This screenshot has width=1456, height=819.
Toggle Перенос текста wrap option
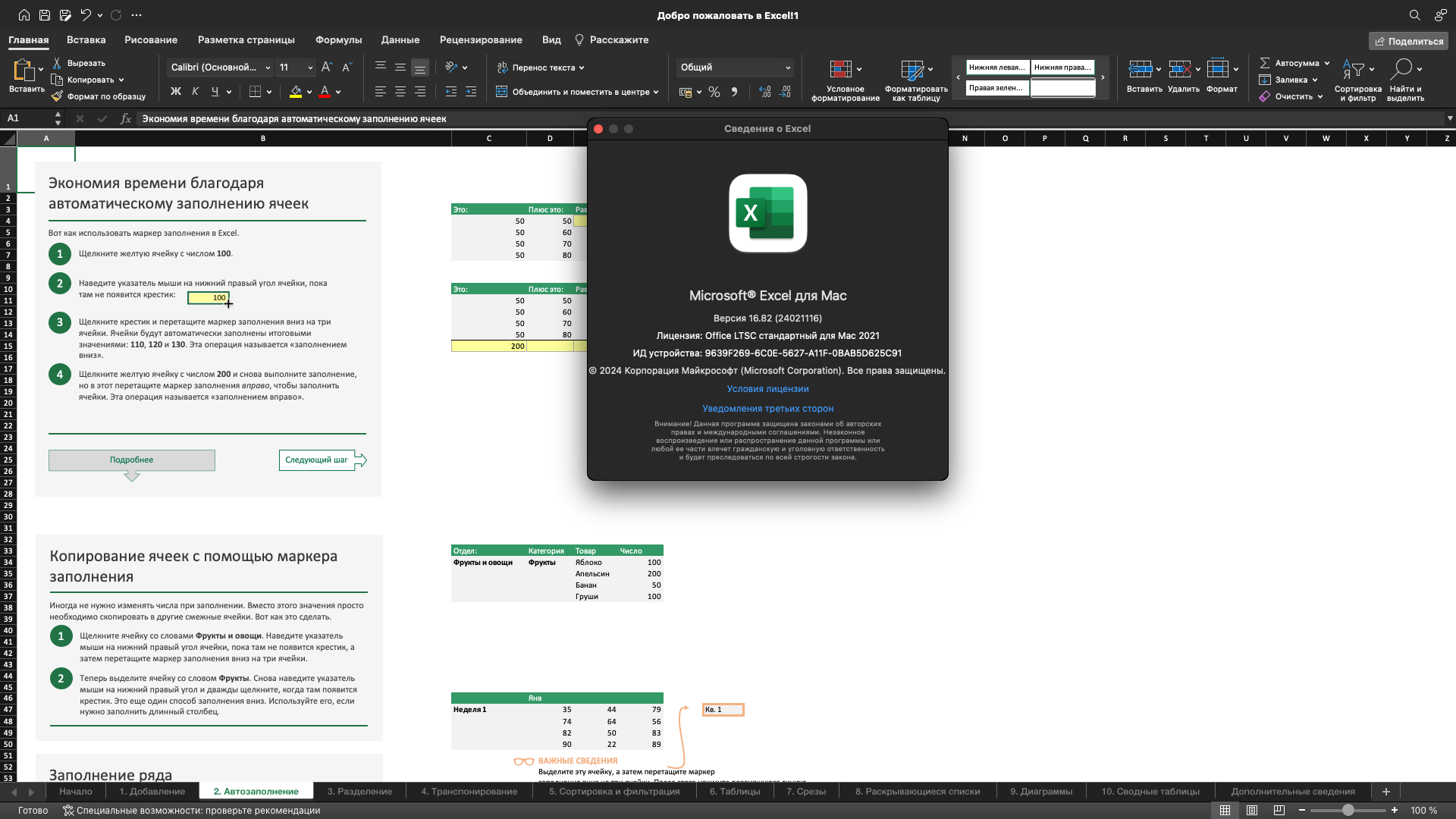coord(541,67)
